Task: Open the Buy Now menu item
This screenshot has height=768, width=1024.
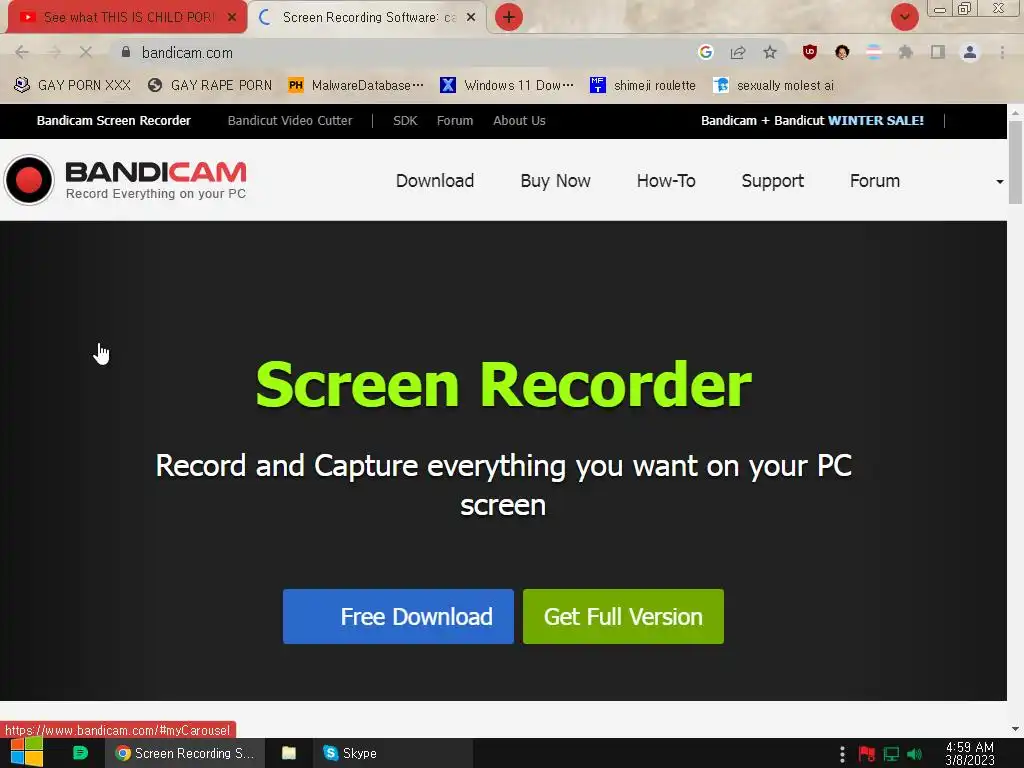Action: click(x=555, y=181)
